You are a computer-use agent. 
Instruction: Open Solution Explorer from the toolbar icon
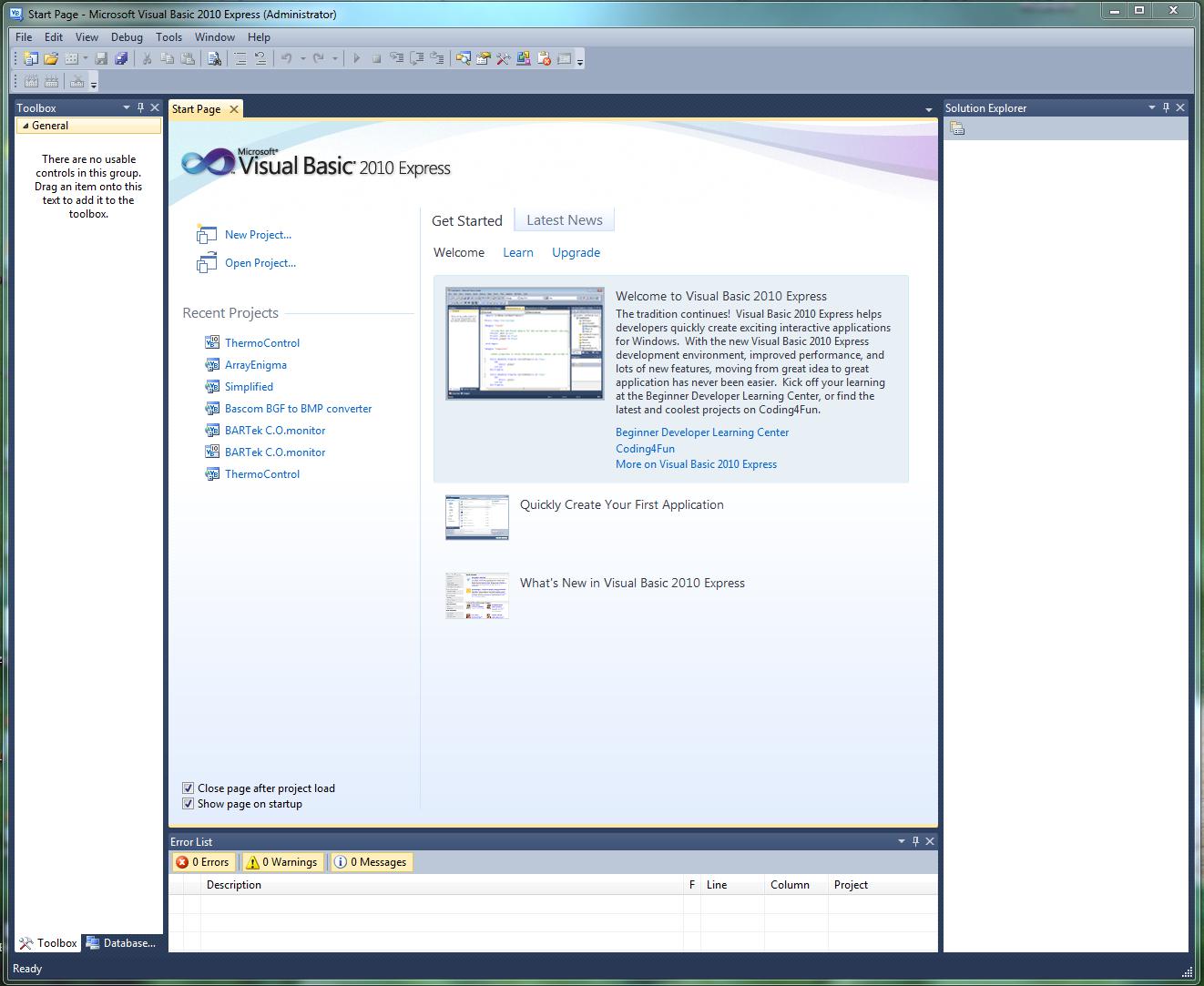coord(463,58)
